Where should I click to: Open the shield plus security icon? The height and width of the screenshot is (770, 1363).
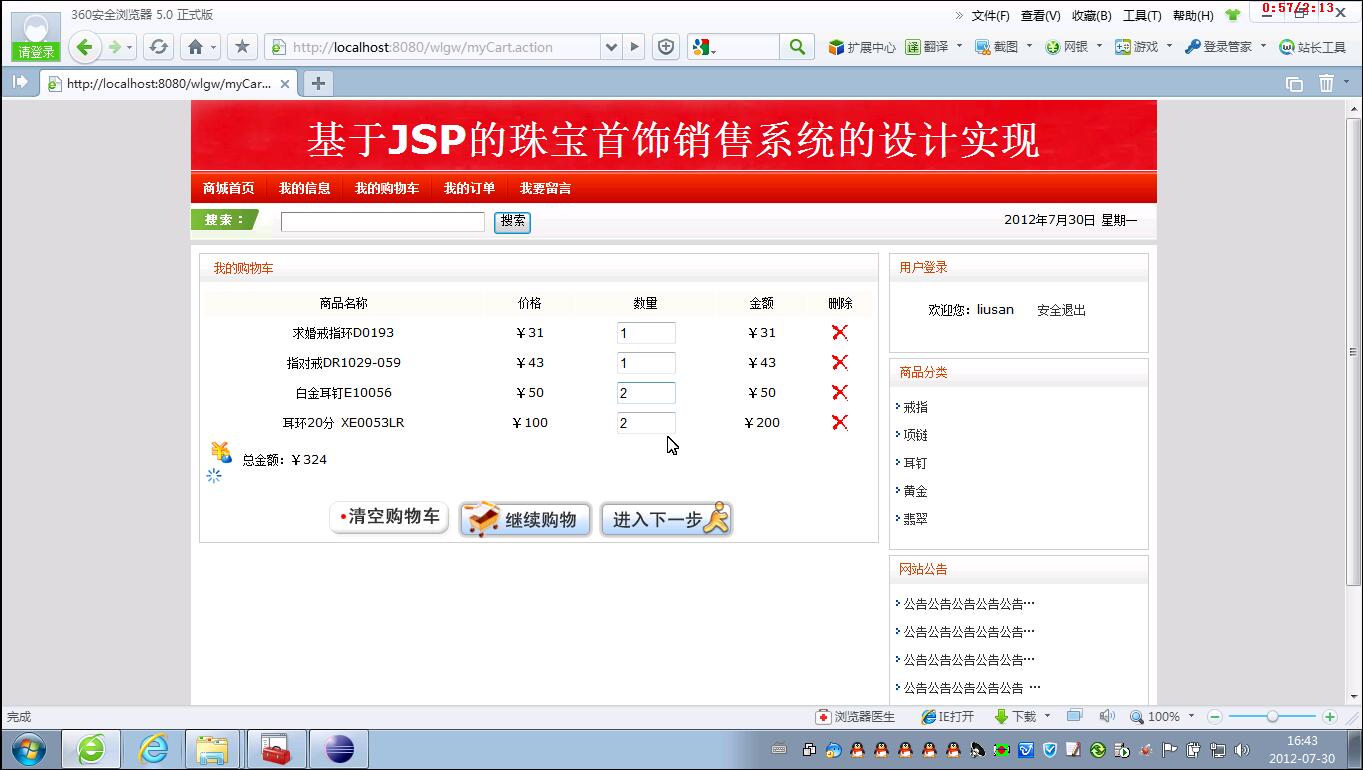pos(666,47)
